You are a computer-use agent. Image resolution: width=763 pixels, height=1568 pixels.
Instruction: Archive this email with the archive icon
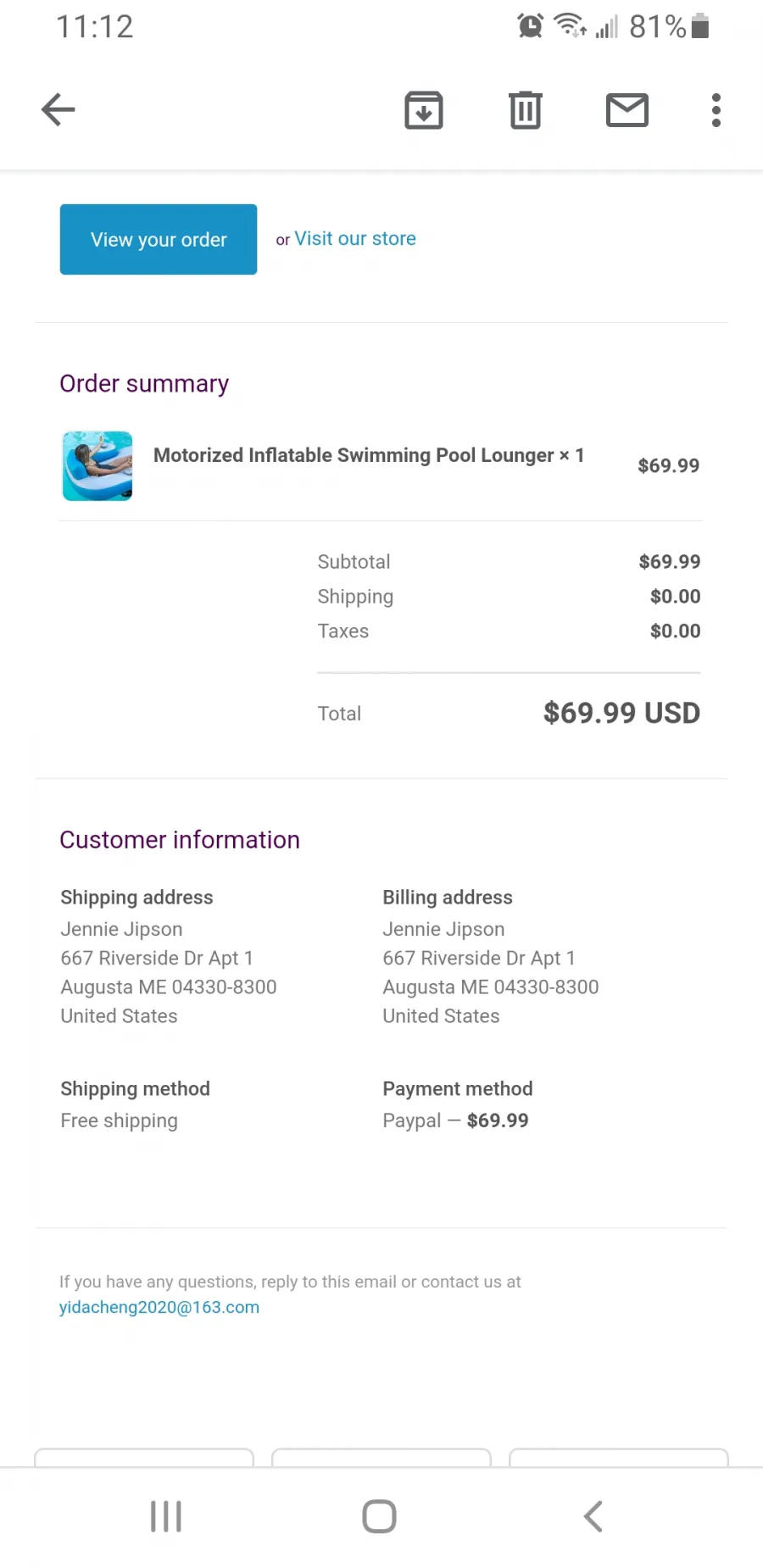tap(424, 110)
